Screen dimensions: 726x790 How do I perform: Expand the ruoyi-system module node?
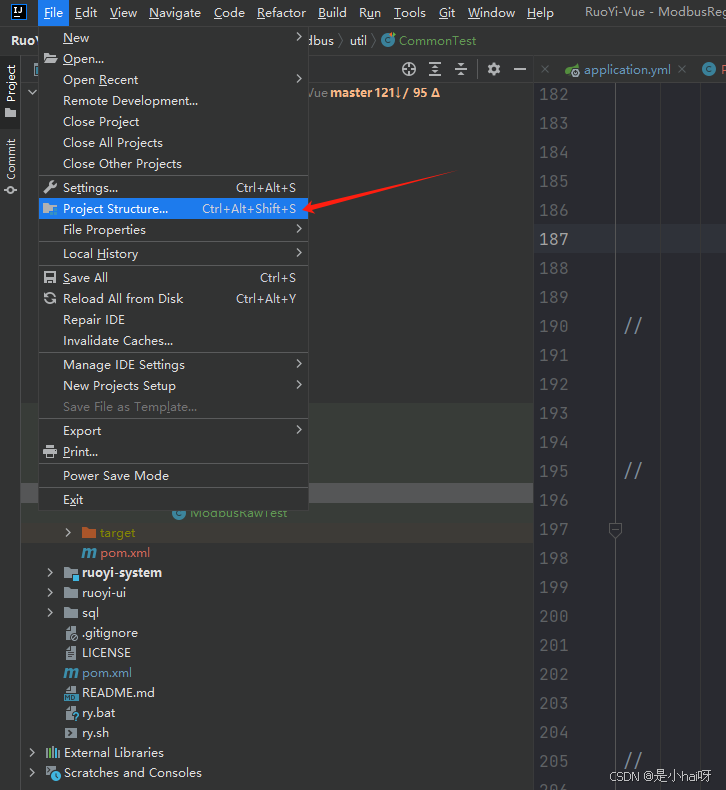click(x=50, y=573)
